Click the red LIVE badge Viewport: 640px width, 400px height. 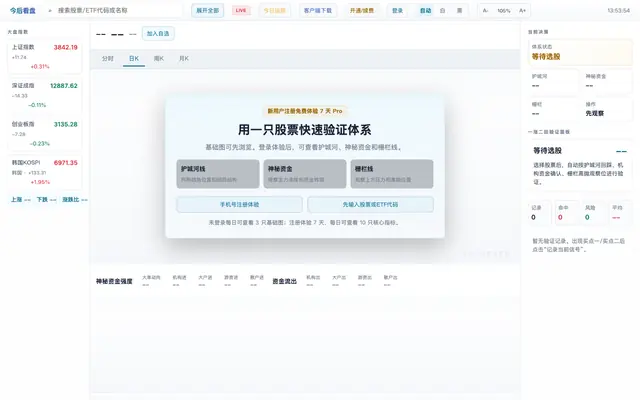pos(241,11)
